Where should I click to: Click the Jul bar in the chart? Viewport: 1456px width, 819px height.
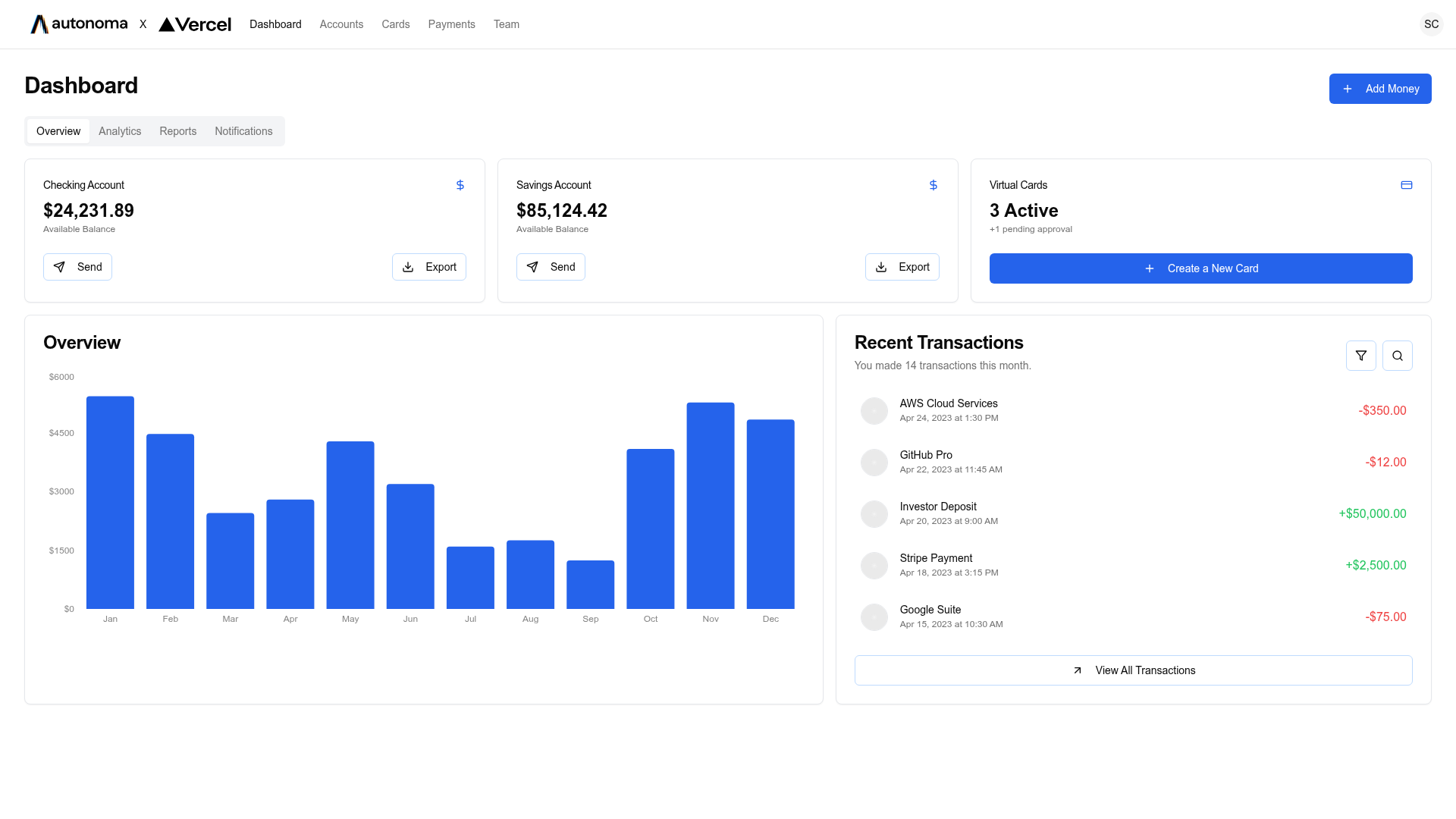point(470,578)
